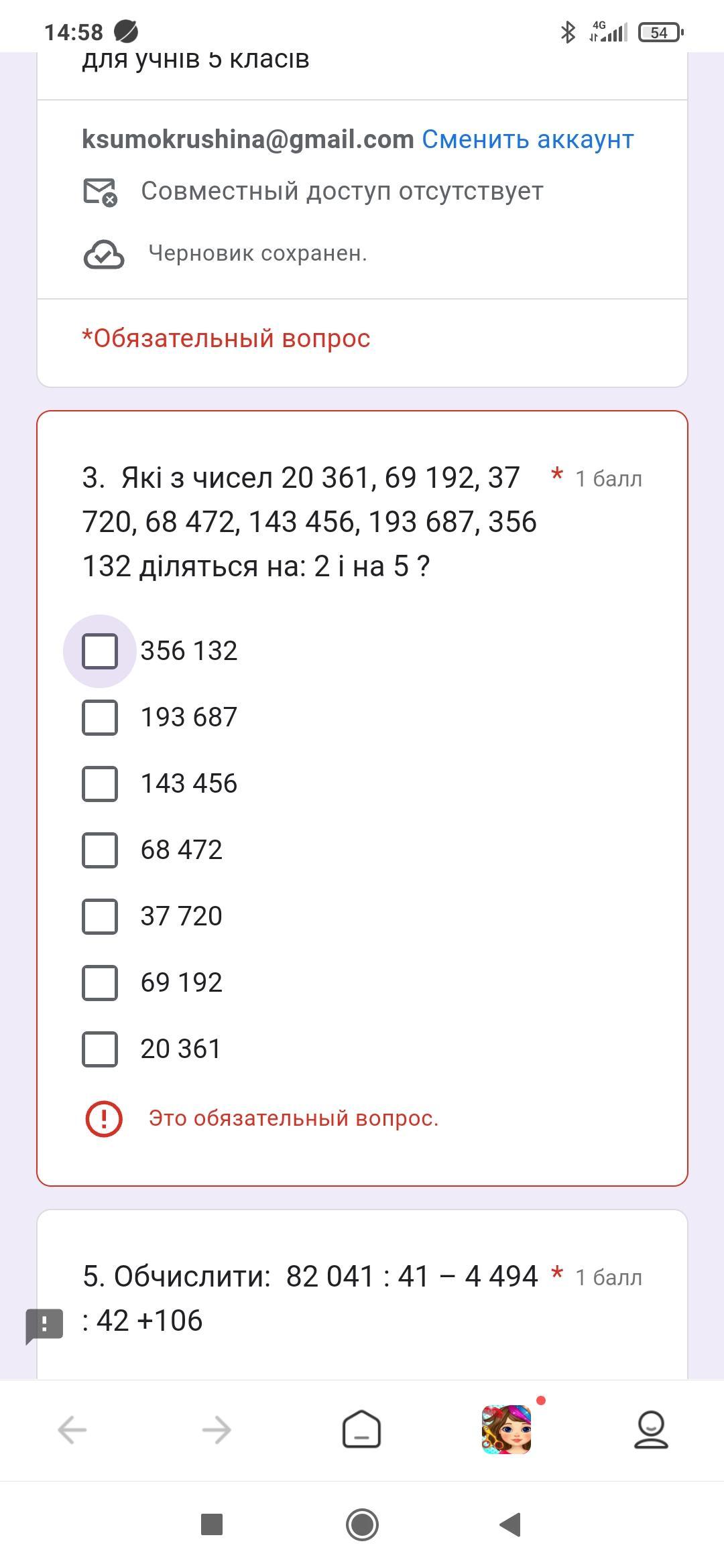
Task: Toggle the 193 687 checkbox
Action: pyautogui.click(x=100, y=718)
